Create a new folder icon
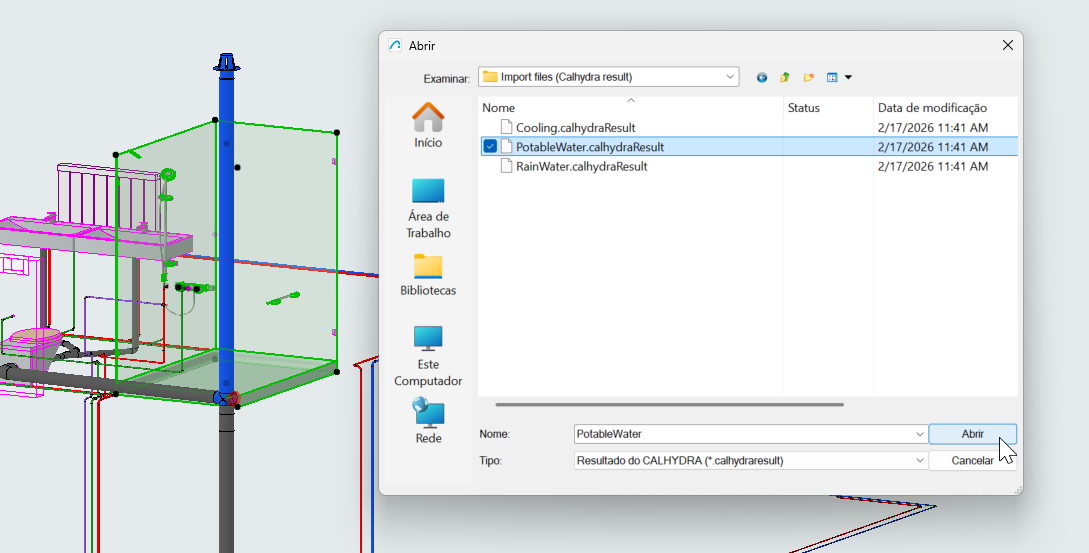The image size is (1089, 553). coord(808,78)
